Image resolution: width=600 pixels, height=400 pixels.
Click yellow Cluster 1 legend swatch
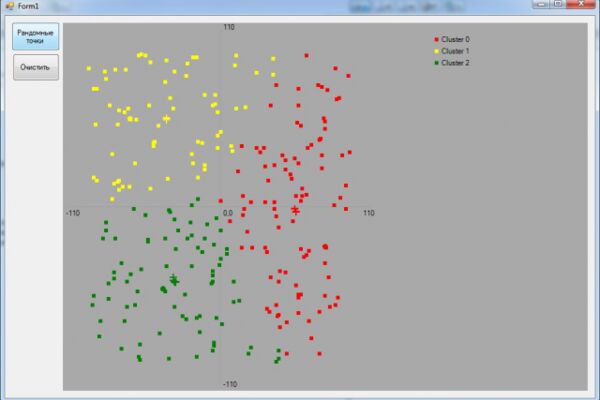coord(436,51)
